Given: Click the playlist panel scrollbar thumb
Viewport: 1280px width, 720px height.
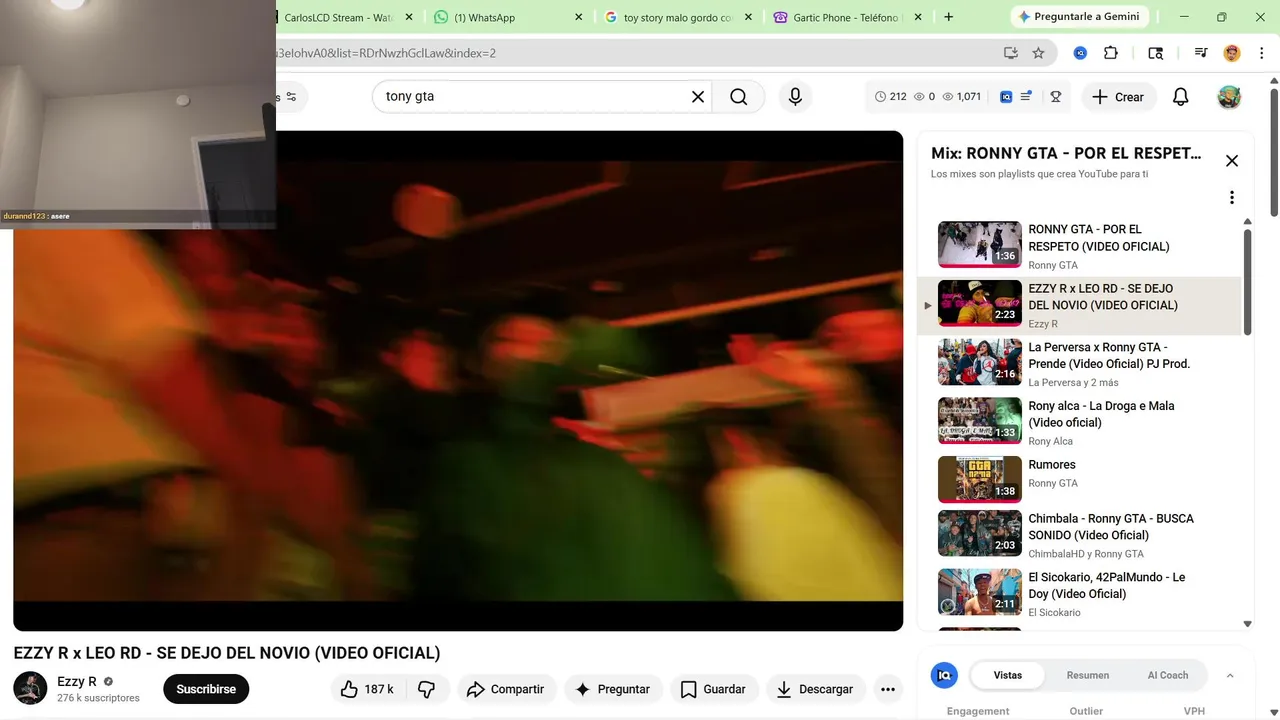Looking at the screenshot, I should [x=1247, y=282].
